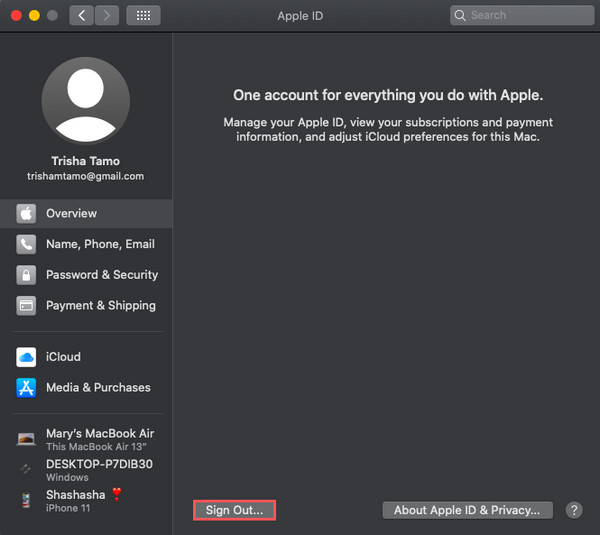Click the App Store icon for Media & Purchases
Viewport: 600px width, 535px height.
click(26, 388)
